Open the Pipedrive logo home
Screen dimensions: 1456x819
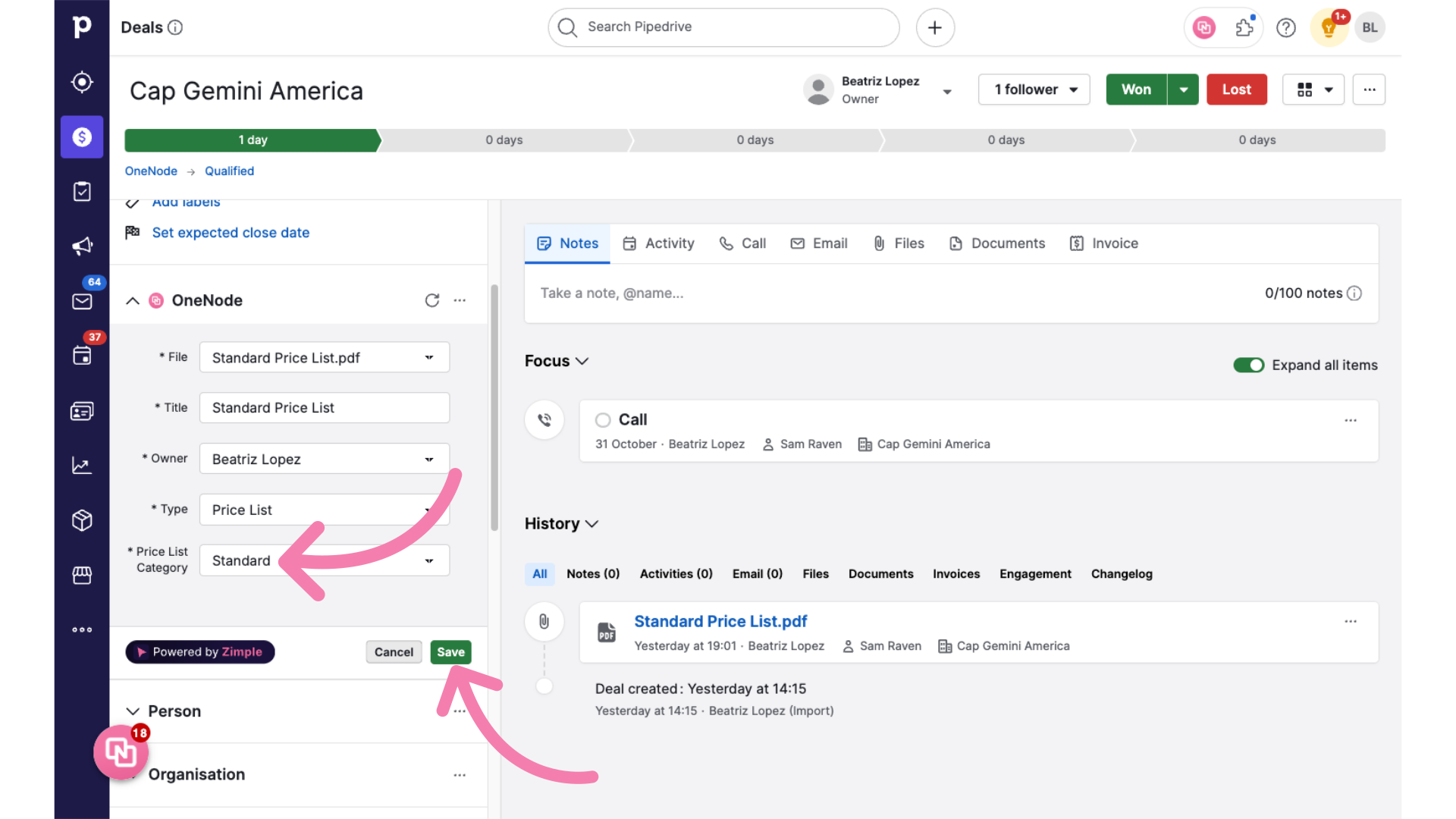82,27
